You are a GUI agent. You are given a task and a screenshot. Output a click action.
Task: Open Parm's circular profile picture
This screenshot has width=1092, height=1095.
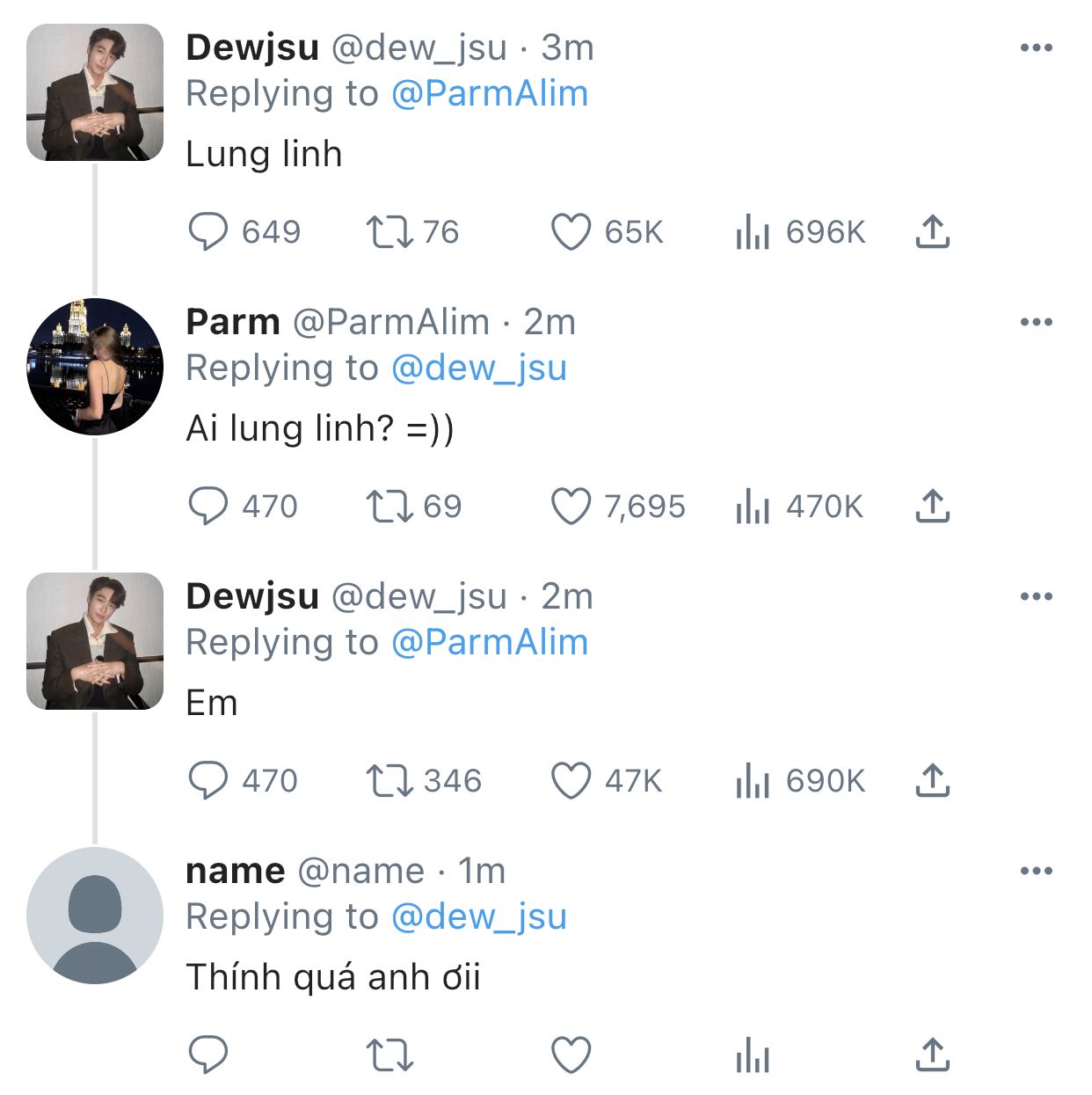click(95, 367)
